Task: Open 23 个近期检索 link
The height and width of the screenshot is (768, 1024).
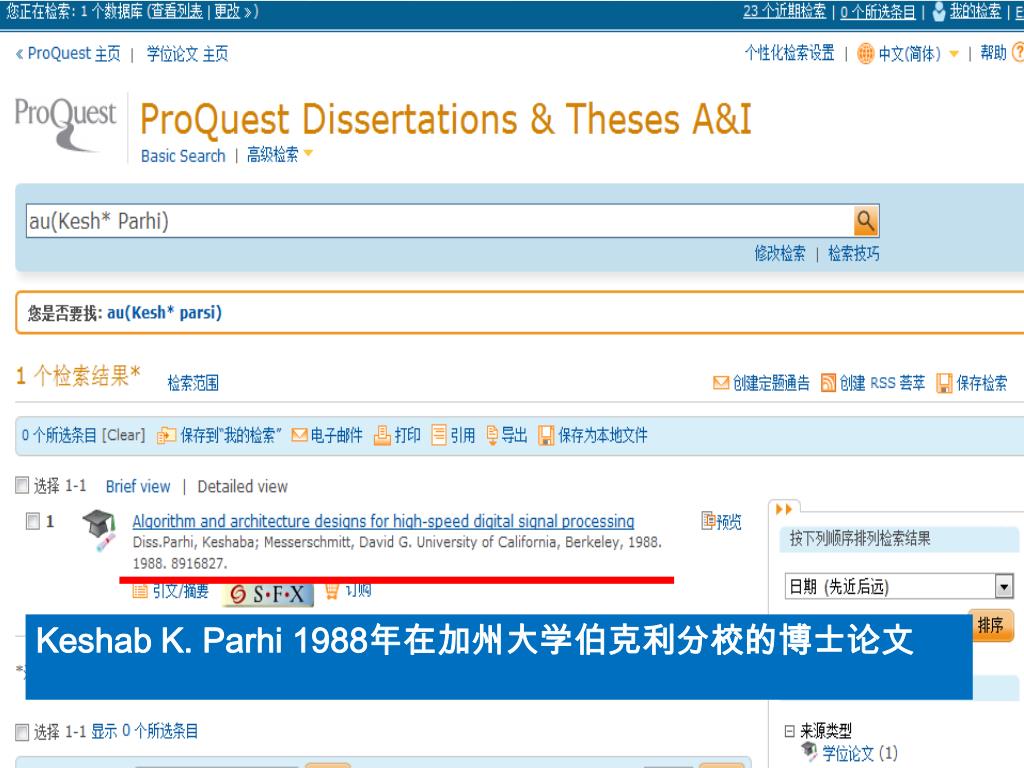Action: point(784,11)
